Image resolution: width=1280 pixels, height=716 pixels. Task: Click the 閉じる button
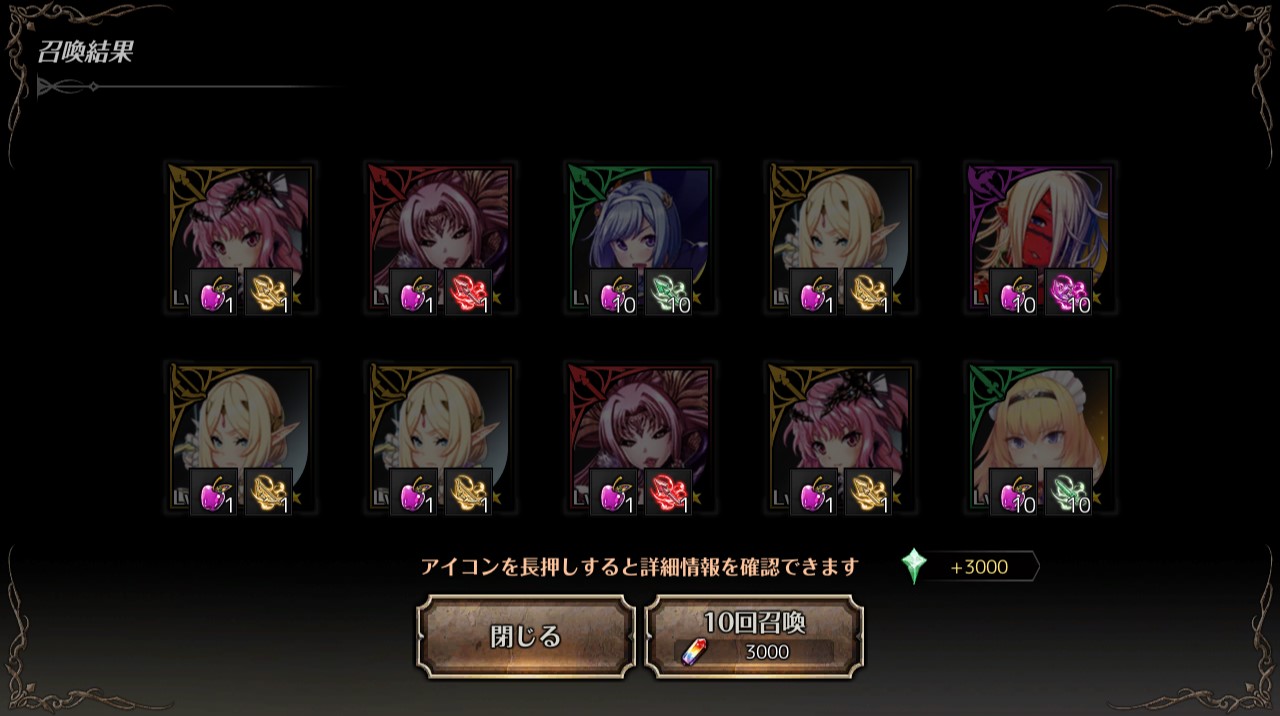(526, 637)
